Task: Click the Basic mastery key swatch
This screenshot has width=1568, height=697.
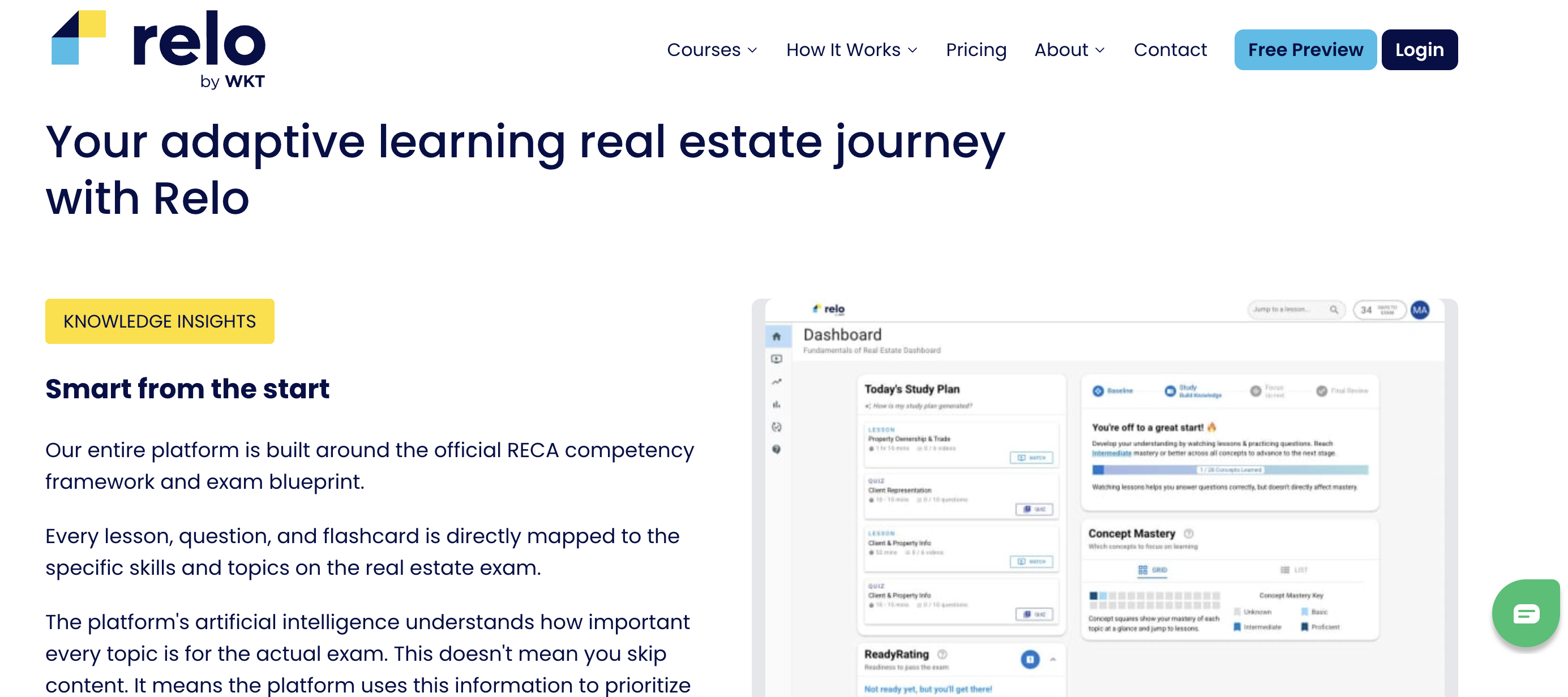Action: point(1304,611)
